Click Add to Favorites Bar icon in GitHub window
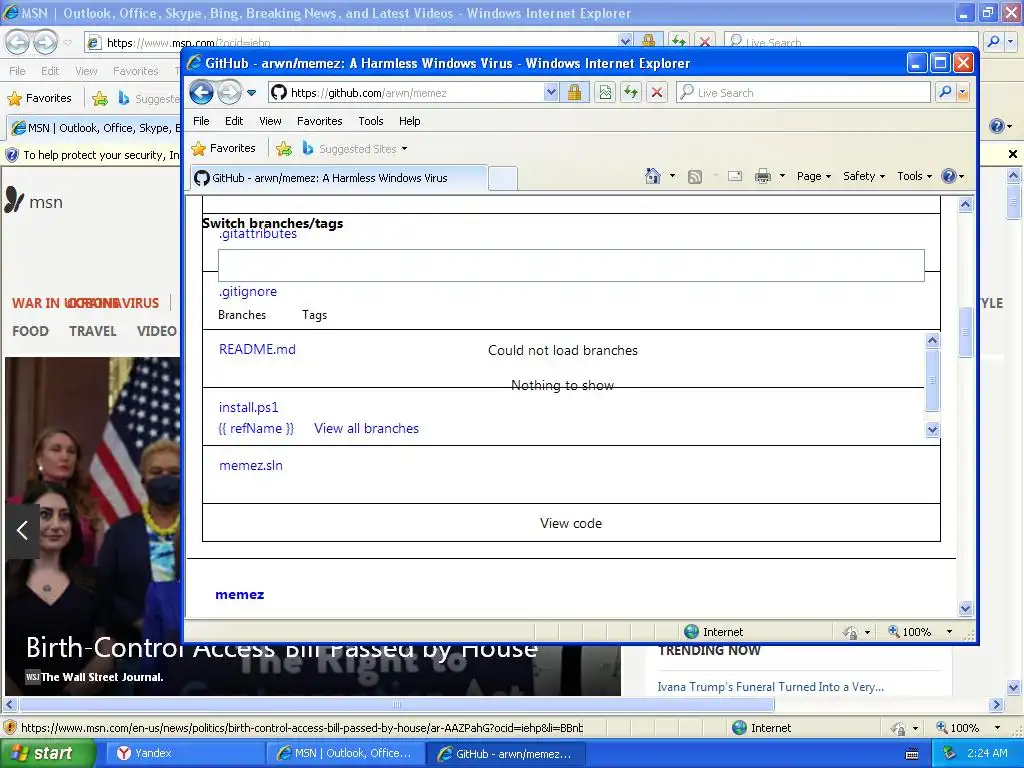 point(283,149)
